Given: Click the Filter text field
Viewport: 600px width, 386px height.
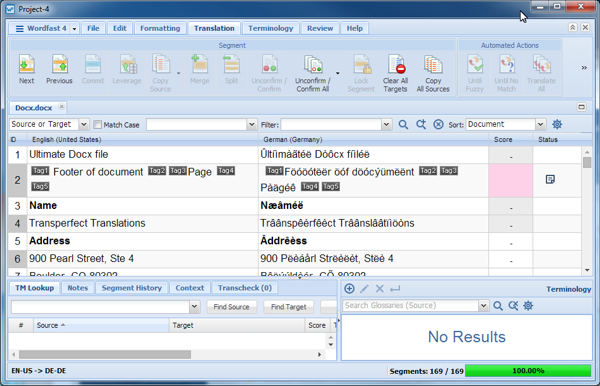Looking at the screenshot, I should pyautogui.click(x=331, y=124).
